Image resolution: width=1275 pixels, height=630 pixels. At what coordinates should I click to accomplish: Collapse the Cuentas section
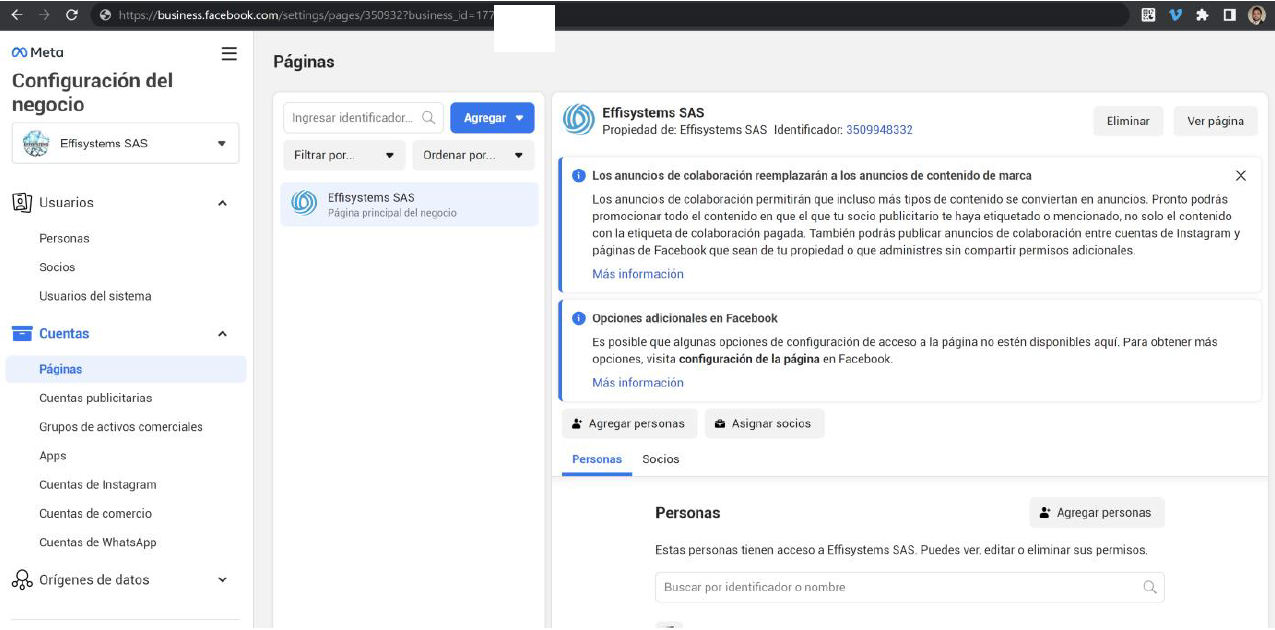tap(222, 334)
